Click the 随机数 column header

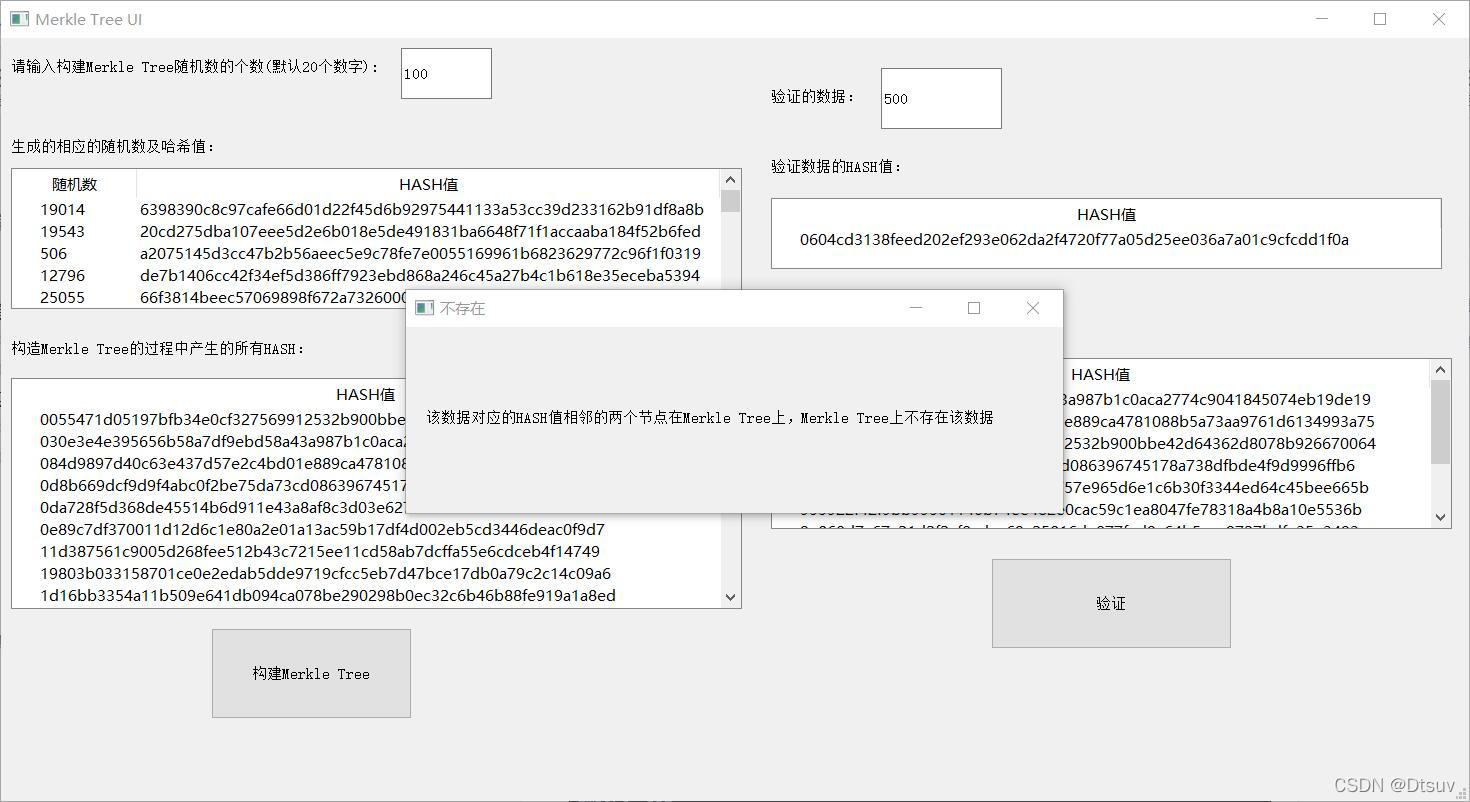tap(75, 184)
